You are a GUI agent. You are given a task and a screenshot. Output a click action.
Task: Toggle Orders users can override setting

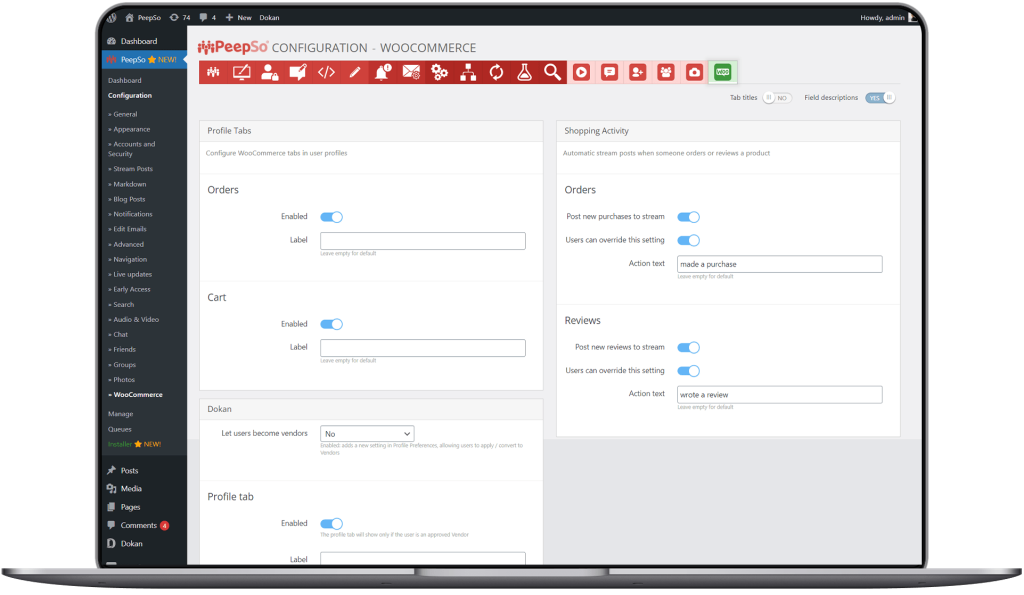point(688,240)
